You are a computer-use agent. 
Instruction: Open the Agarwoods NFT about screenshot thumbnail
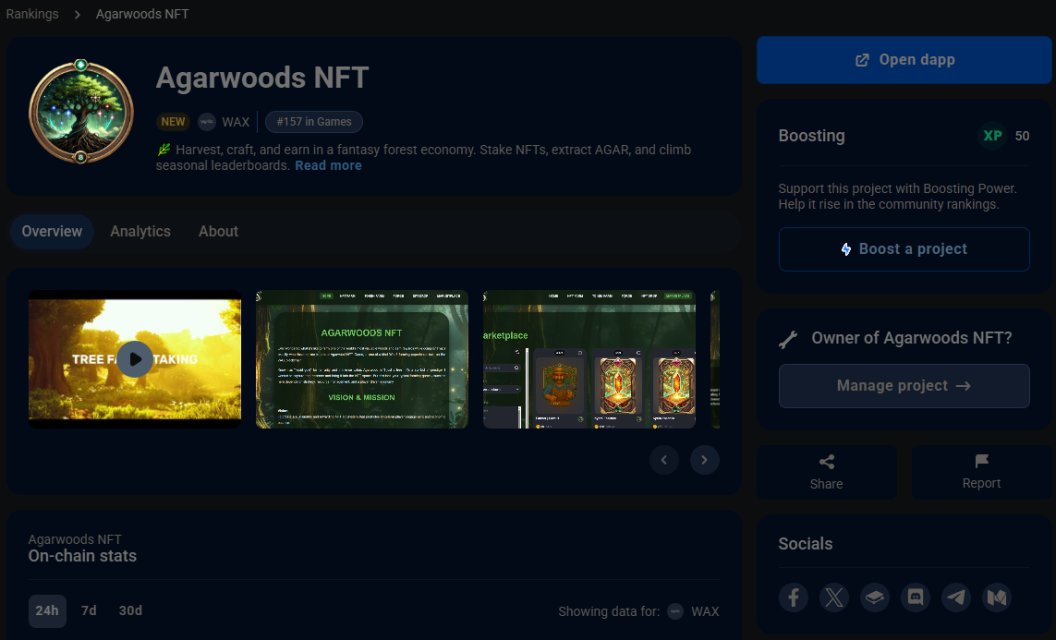coord(362,359)
